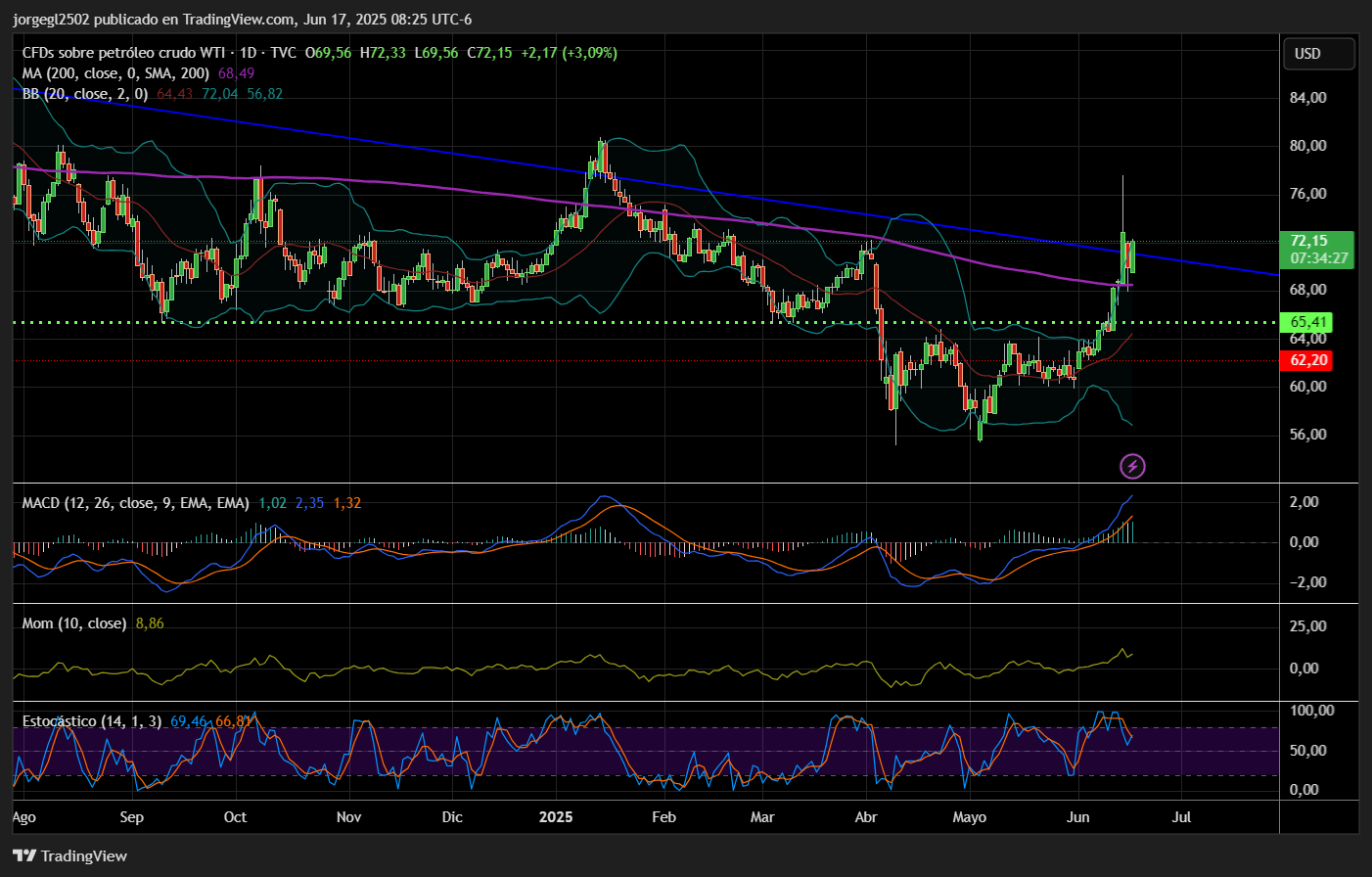This screenshot has width=1372, height=877.
Task: Click the Abr label on time axis
Action: coord(866,817)
